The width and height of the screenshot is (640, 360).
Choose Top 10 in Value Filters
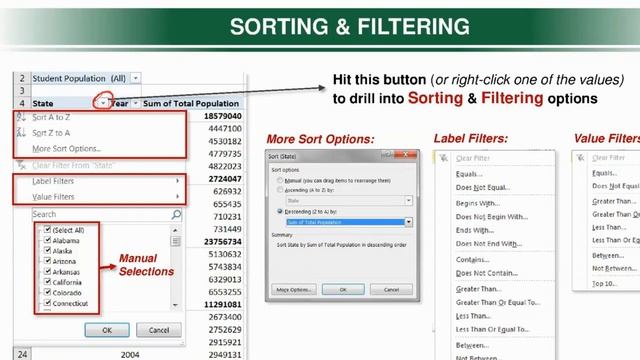pos(604,283)
